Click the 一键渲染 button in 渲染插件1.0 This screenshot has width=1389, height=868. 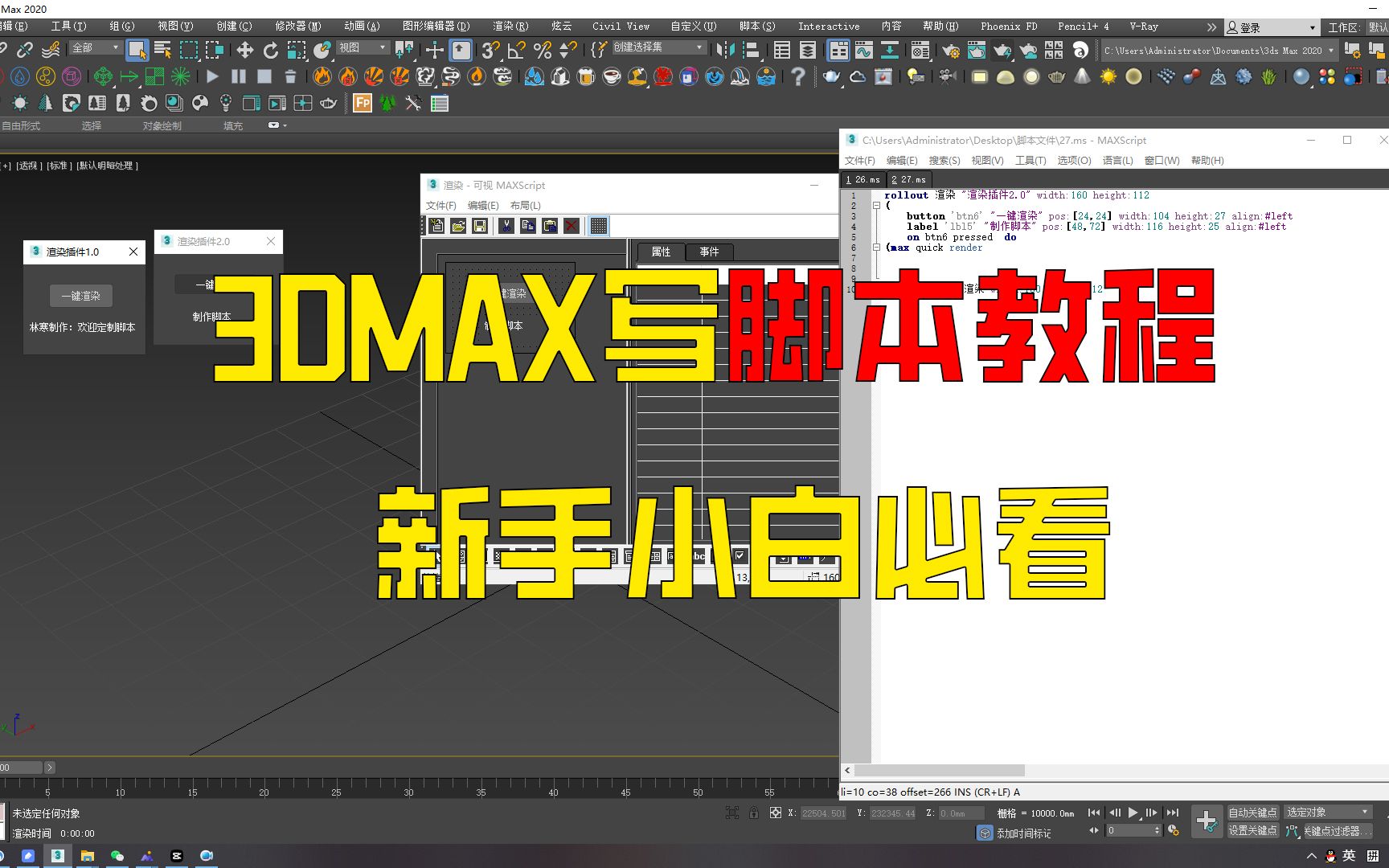[x=80, y=295]
